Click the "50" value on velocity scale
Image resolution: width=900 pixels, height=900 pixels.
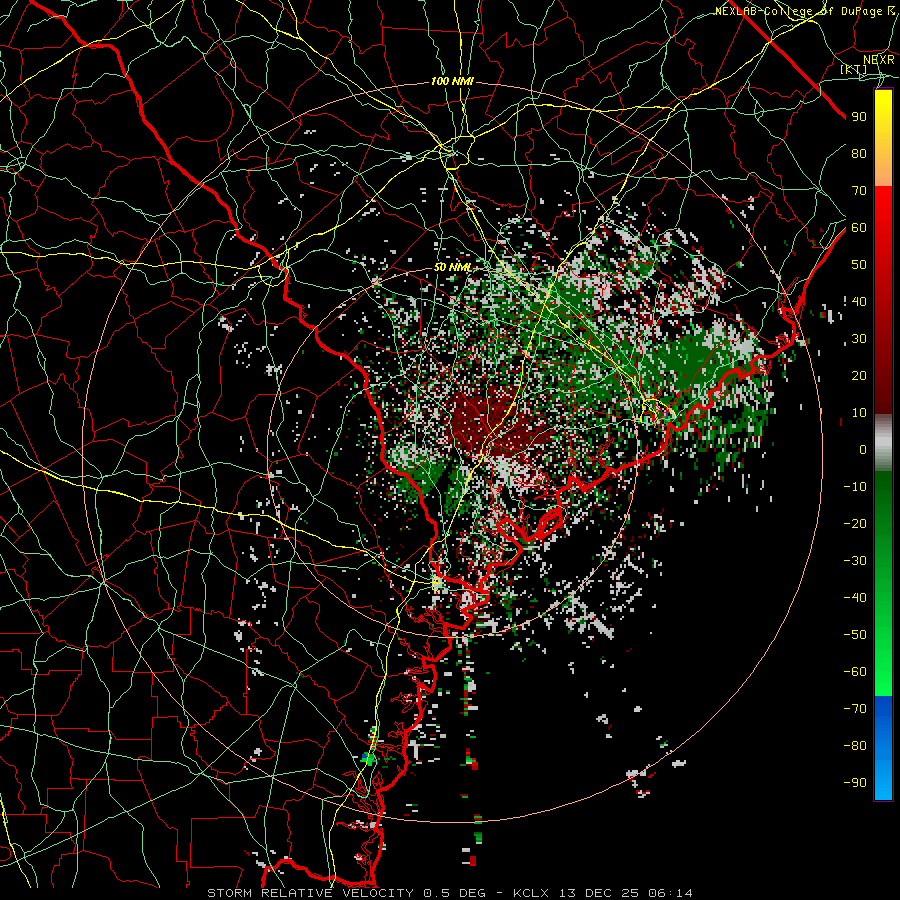(859, 265)
